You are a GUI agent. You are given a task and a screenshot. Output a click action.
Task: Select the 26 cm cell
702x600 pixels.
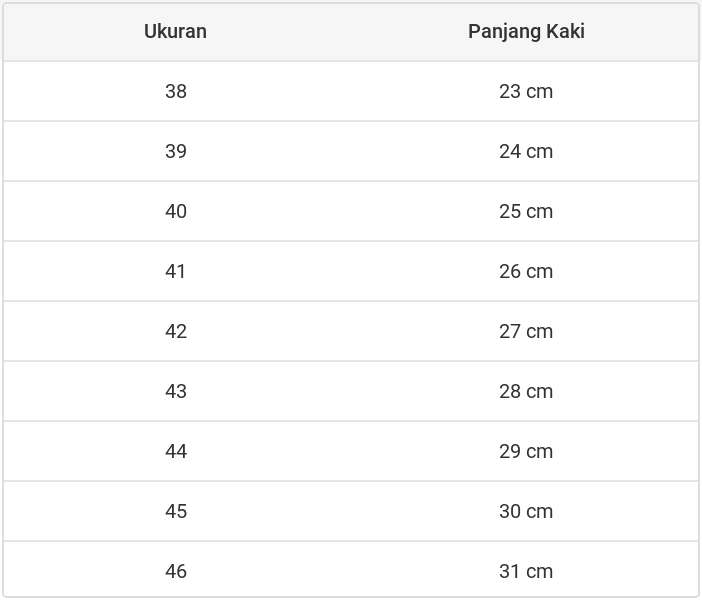tap(526, 271)
